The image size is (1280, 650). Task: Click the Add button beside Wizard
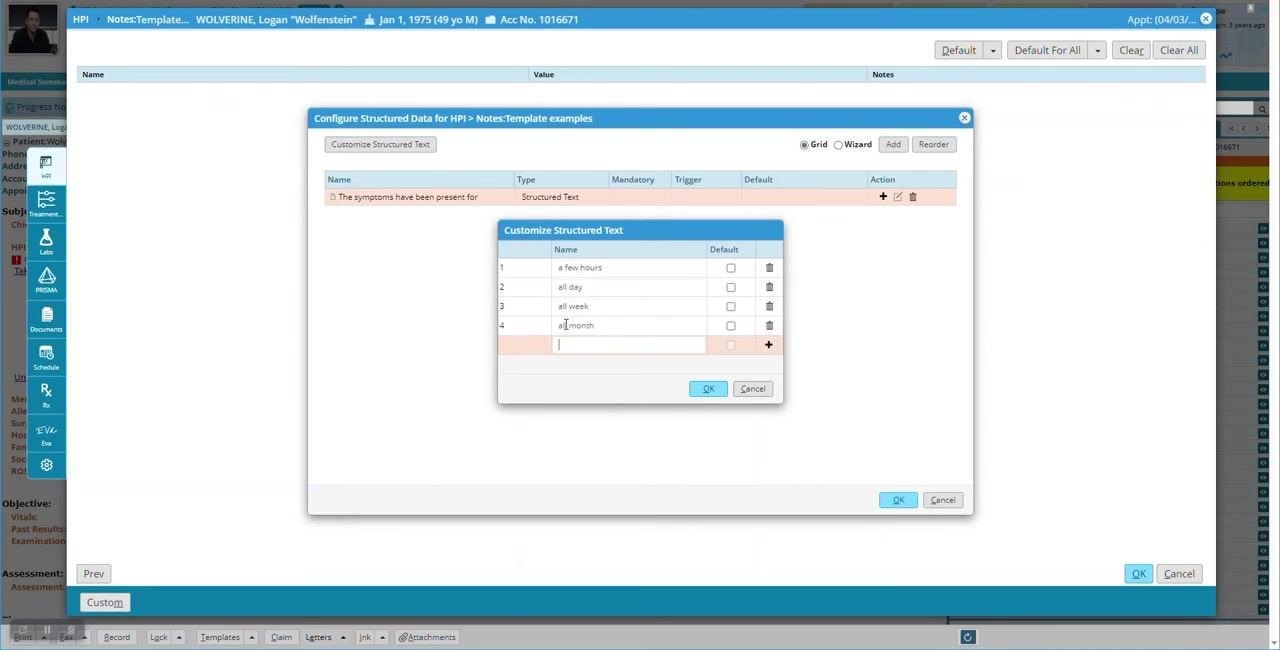point(893,145)
